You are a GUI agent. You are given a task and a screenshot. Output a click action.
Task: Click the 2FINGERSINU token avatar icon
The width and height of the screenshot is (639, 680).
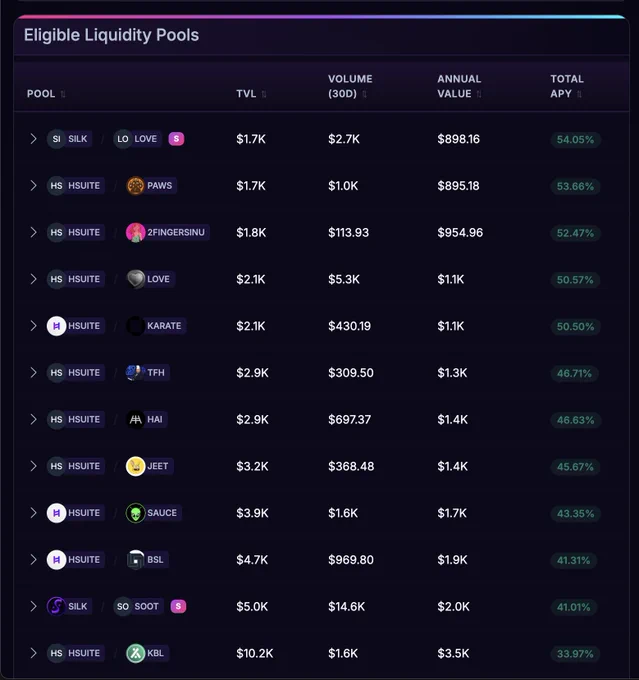tap(135, 233)
